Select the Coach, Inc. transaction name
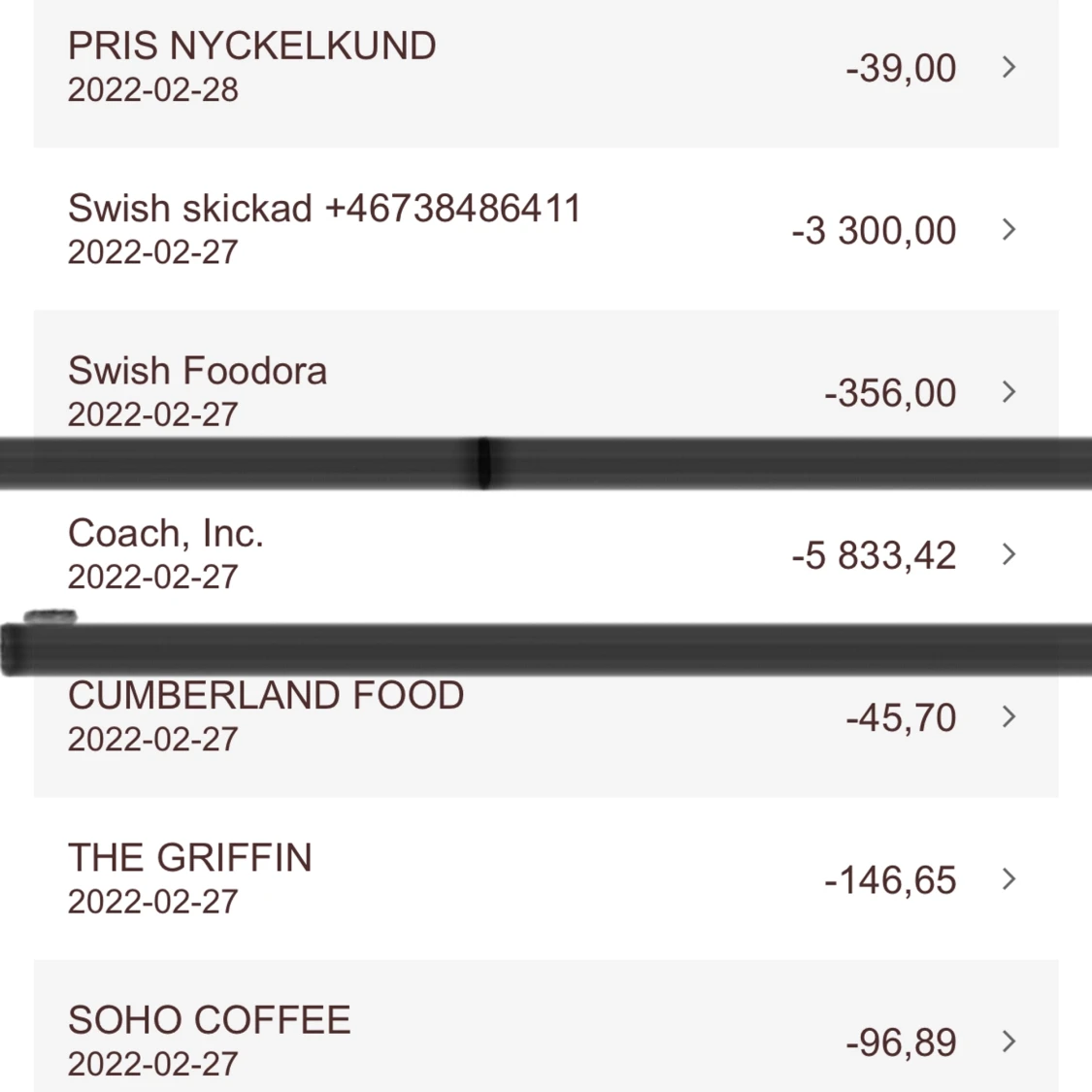The height and width of the screenshot is (1092, 1092). 165,533
